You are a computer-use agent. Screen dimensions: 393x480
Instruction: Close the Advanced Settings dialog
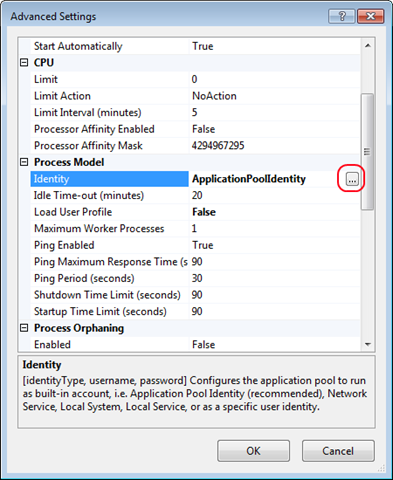pyautogui.click(x=371, y=16)
